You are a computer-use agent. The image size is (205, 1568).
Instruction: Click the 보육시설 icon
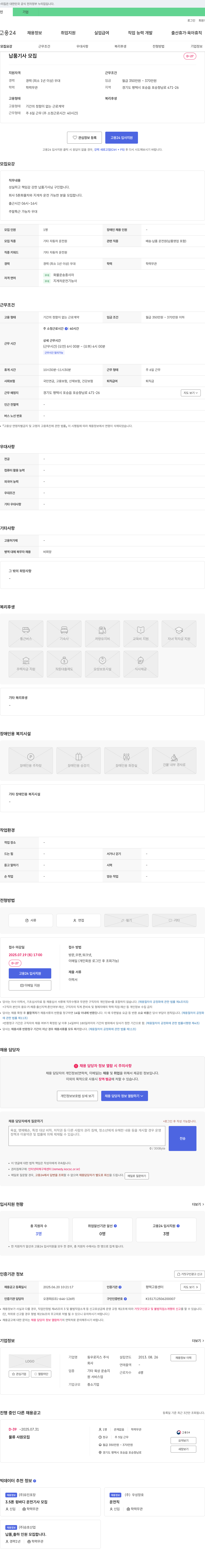(103, 664)
